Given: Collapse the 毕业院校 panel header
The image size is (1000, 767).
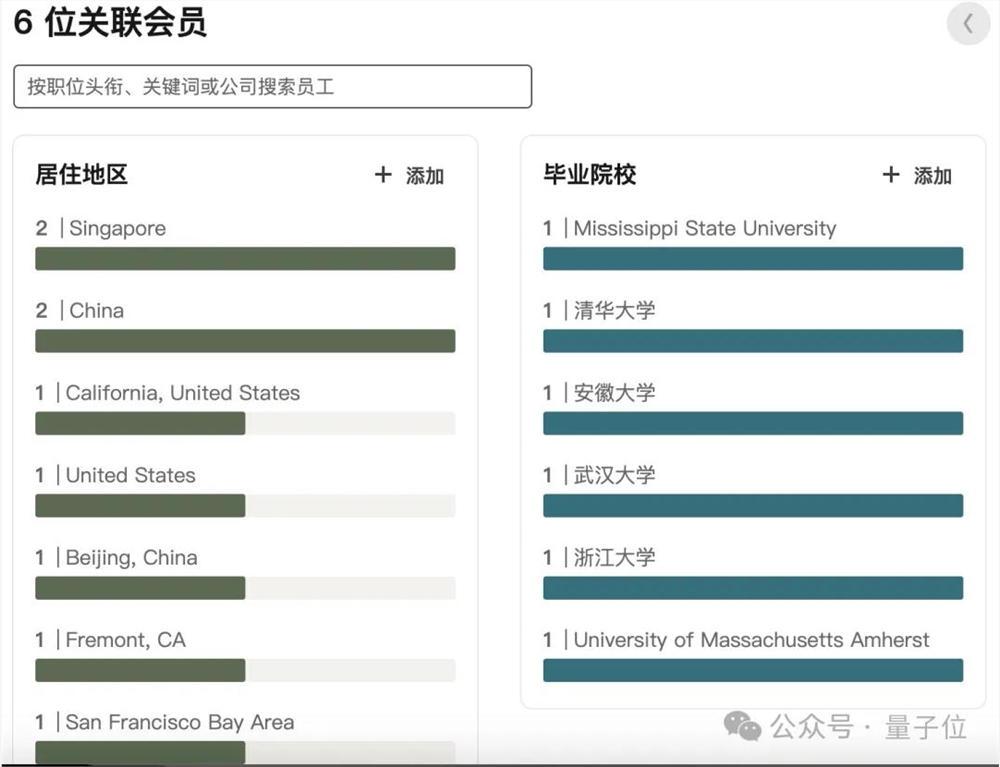Looking at the screenshot, I should (x=588, y=175).
